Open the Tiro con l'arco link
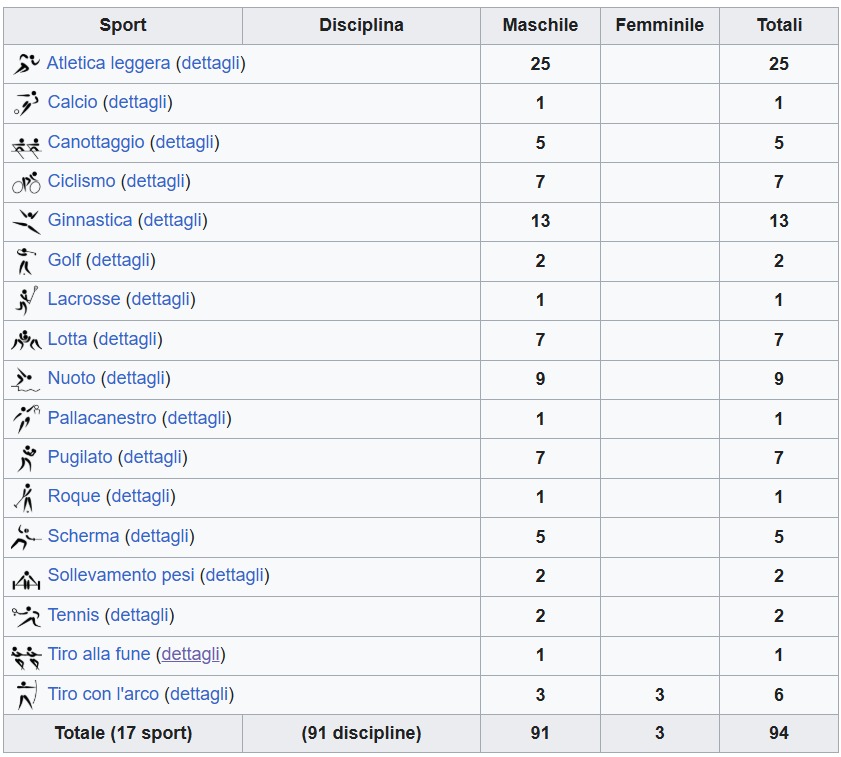Screen dimensions: 841x757 click(104, 694)
